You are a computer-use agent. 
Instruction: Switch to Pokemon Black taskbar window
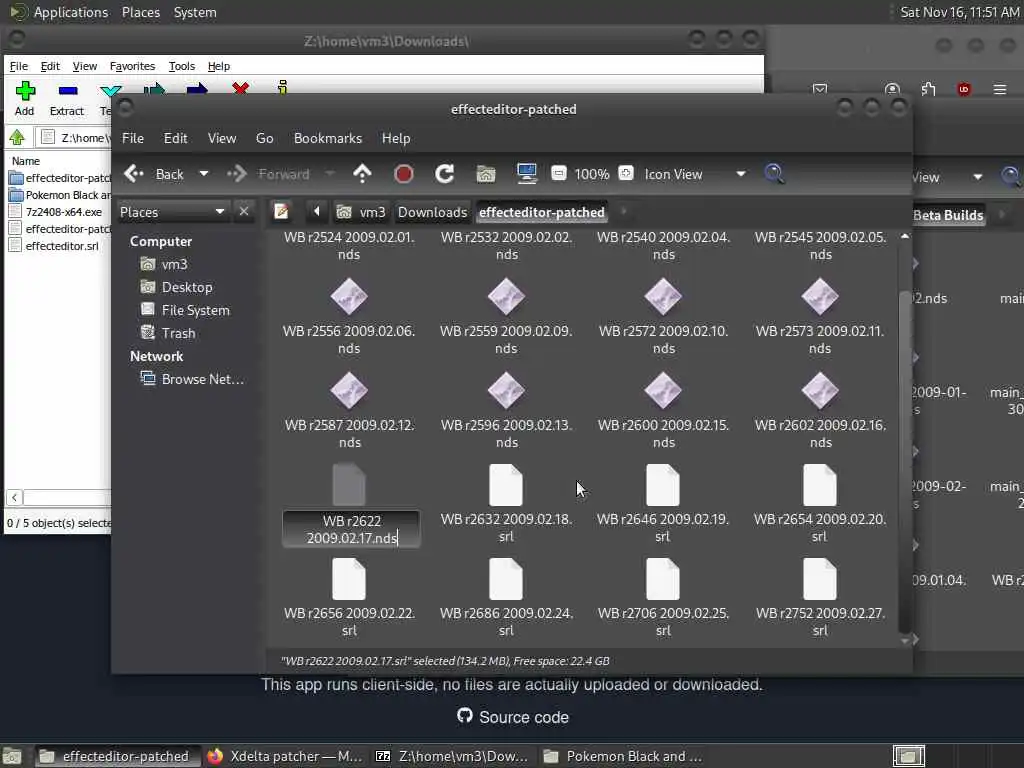(623, 756)
